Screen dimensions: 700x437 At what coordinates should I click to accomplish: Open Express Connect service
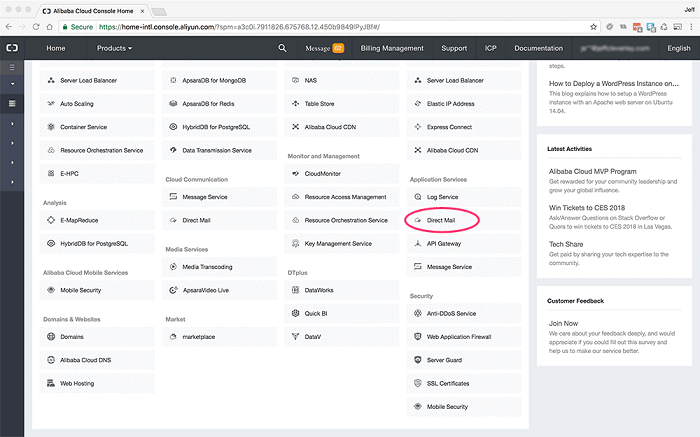(x=464, y=127)
